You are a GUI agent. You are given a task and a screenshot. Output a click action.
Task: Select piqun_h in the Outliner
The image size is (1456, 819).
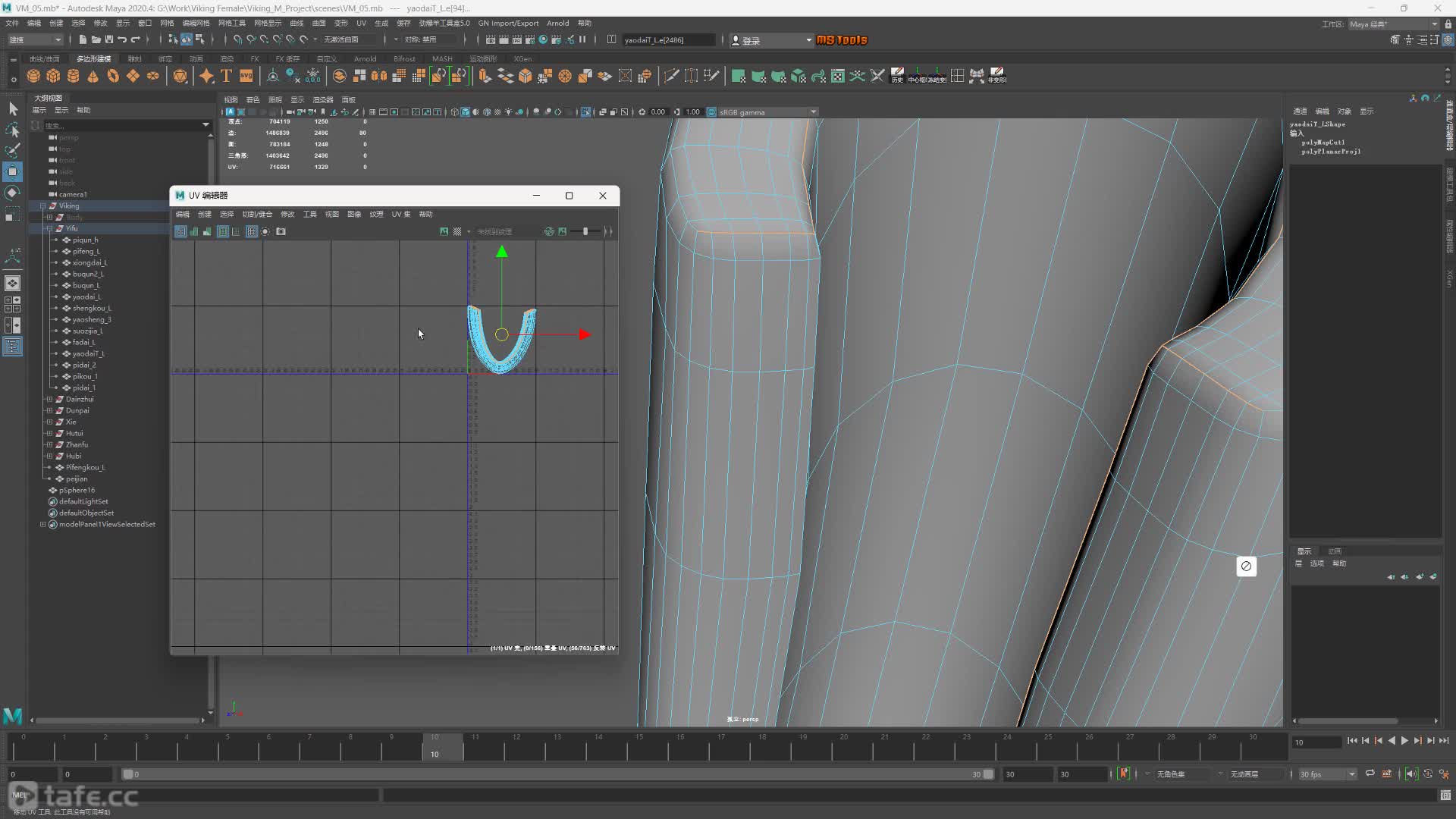(x=86, y=240)
